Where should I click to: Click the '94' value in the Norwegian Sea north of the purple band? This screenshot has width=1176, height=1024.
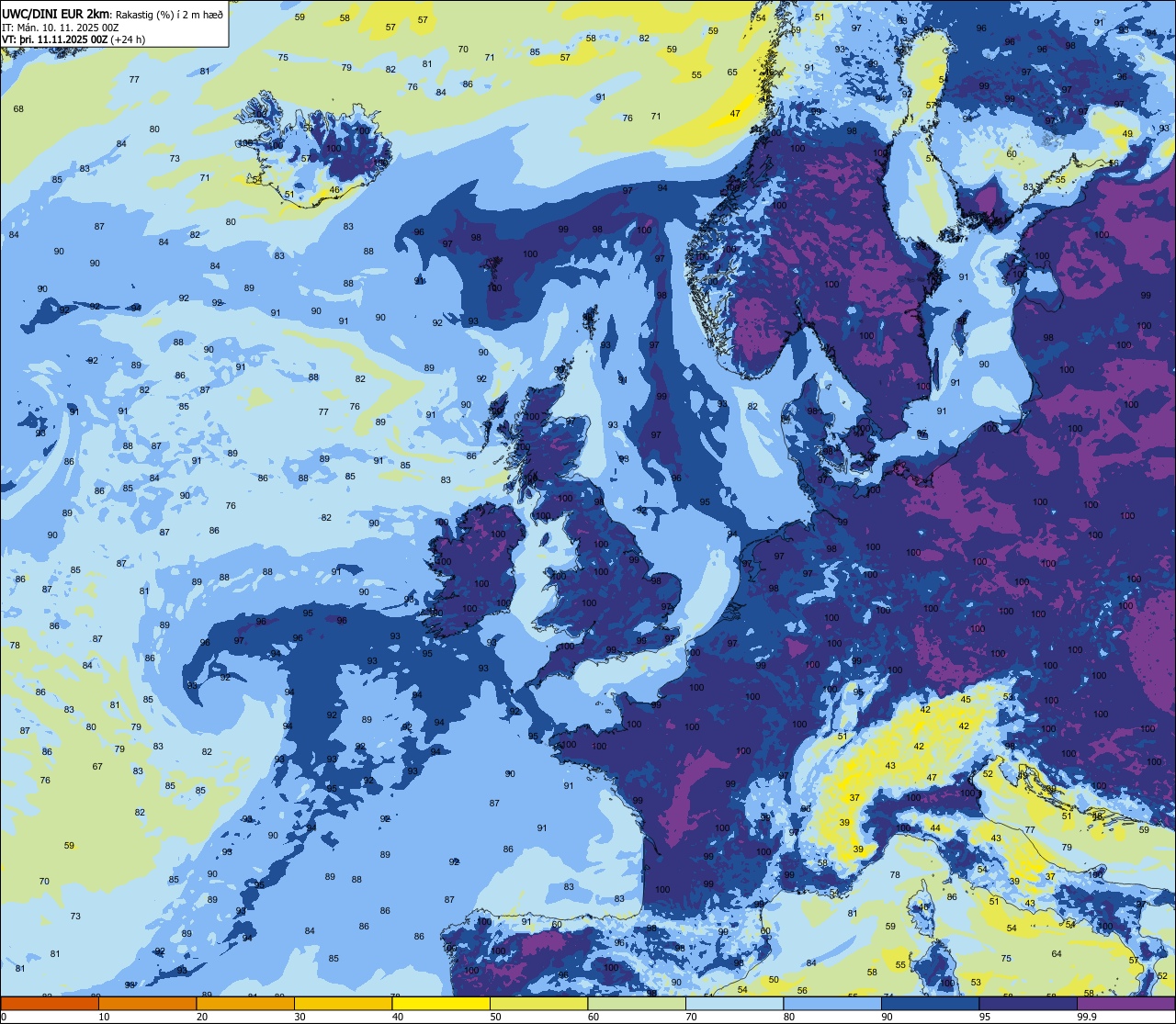(x=662, y=188)
